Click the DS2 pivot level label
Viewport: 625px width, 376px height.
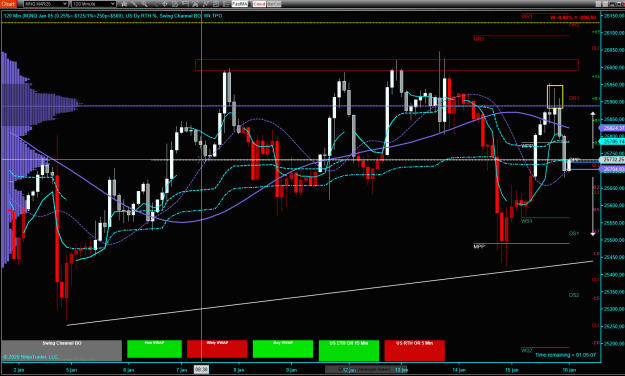click(574, 295)
